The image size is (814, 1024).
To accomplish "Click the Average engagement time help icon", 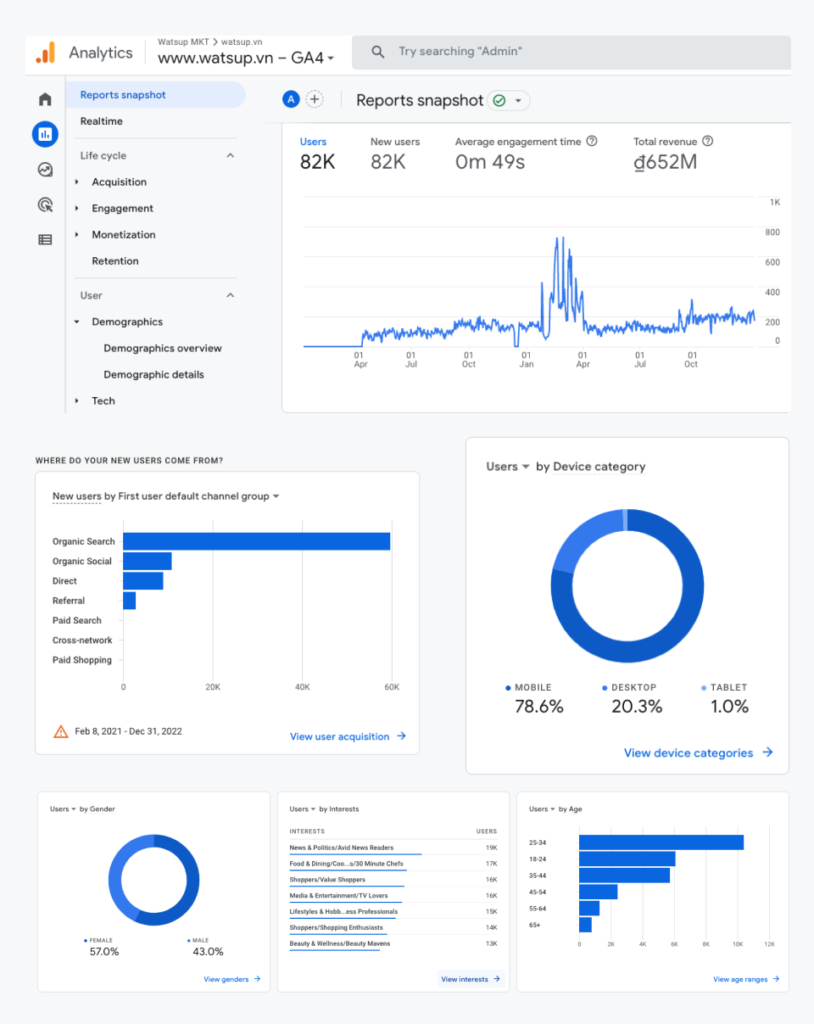I will click(x=592, y=142).
